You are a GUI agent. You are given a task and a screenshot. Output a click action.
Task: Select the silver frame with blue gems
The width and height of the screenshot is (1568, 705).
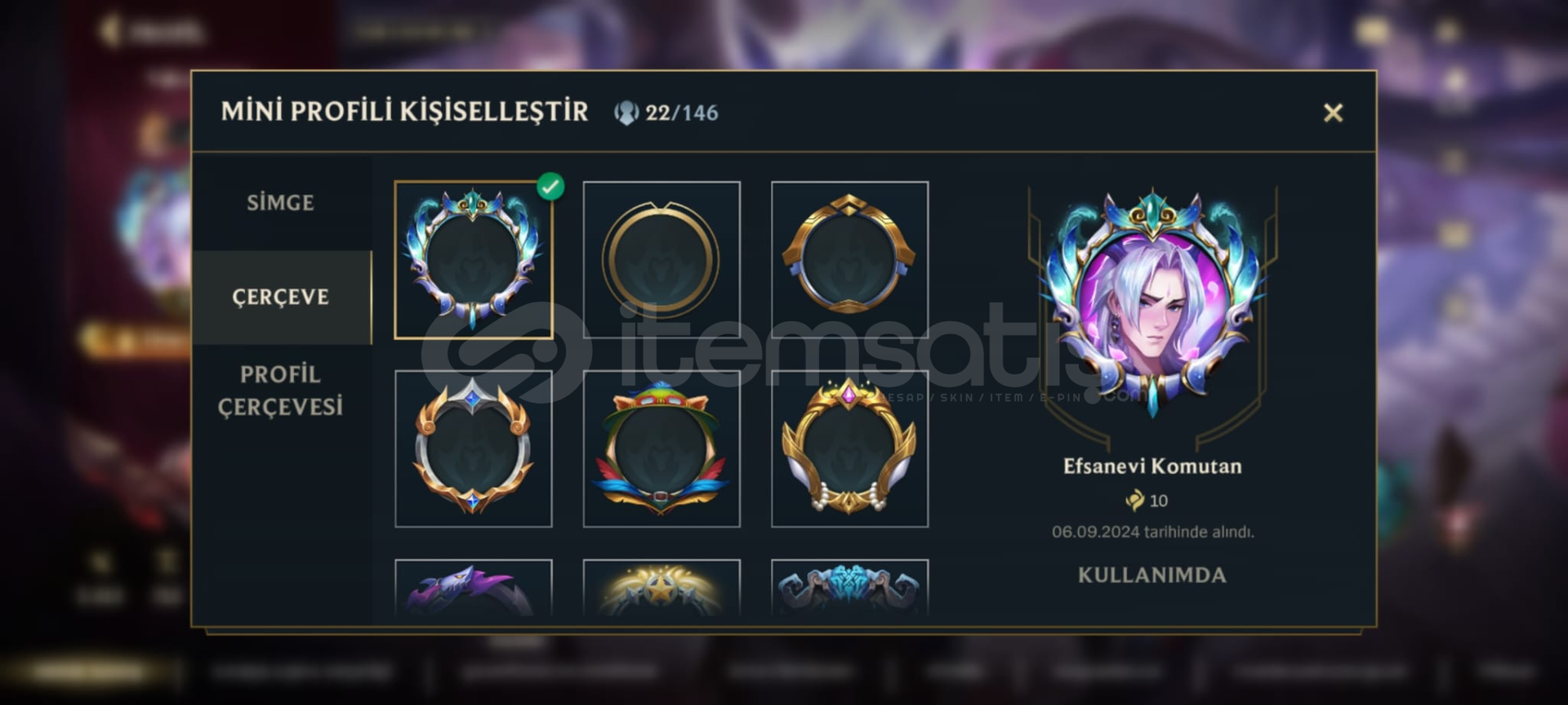(x=474, y=448)
